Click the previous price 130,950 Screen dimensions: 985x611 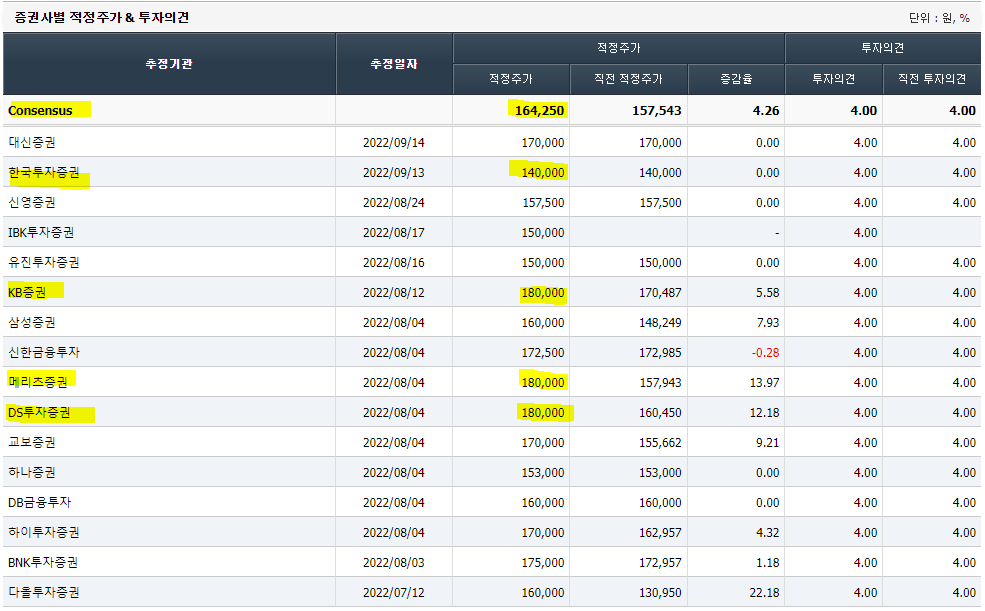pos(660,593)
